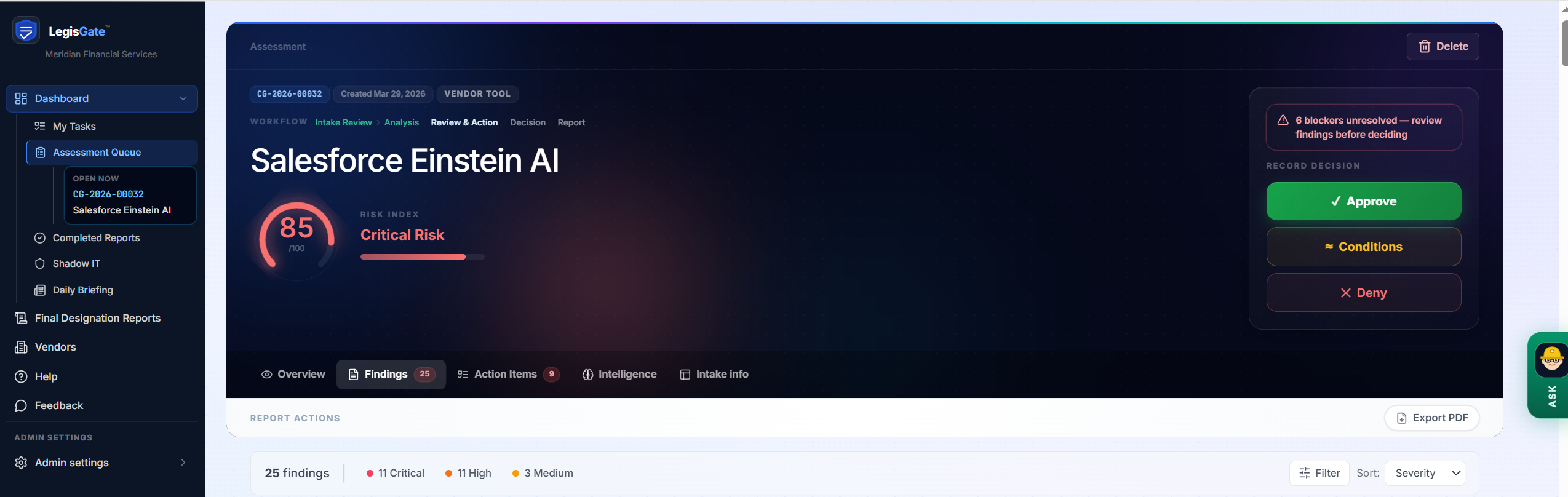The width and height of the screenshot is (1568, 497).
Task: Click the Assessment Queue clipboard icon
Action: (41, 153)
